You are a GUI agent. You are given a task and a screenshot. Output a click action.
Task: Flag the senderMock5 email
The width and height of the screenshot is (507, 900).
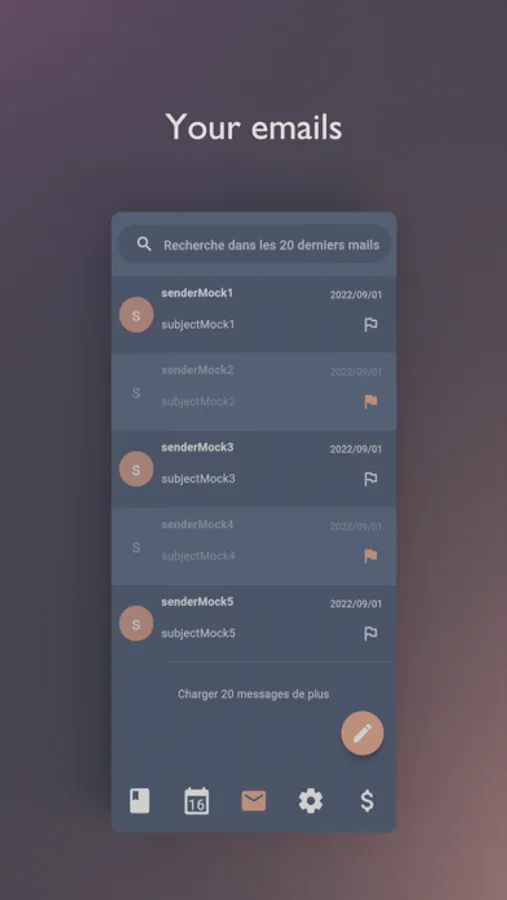pyautogui.click(x=371, y=633)
